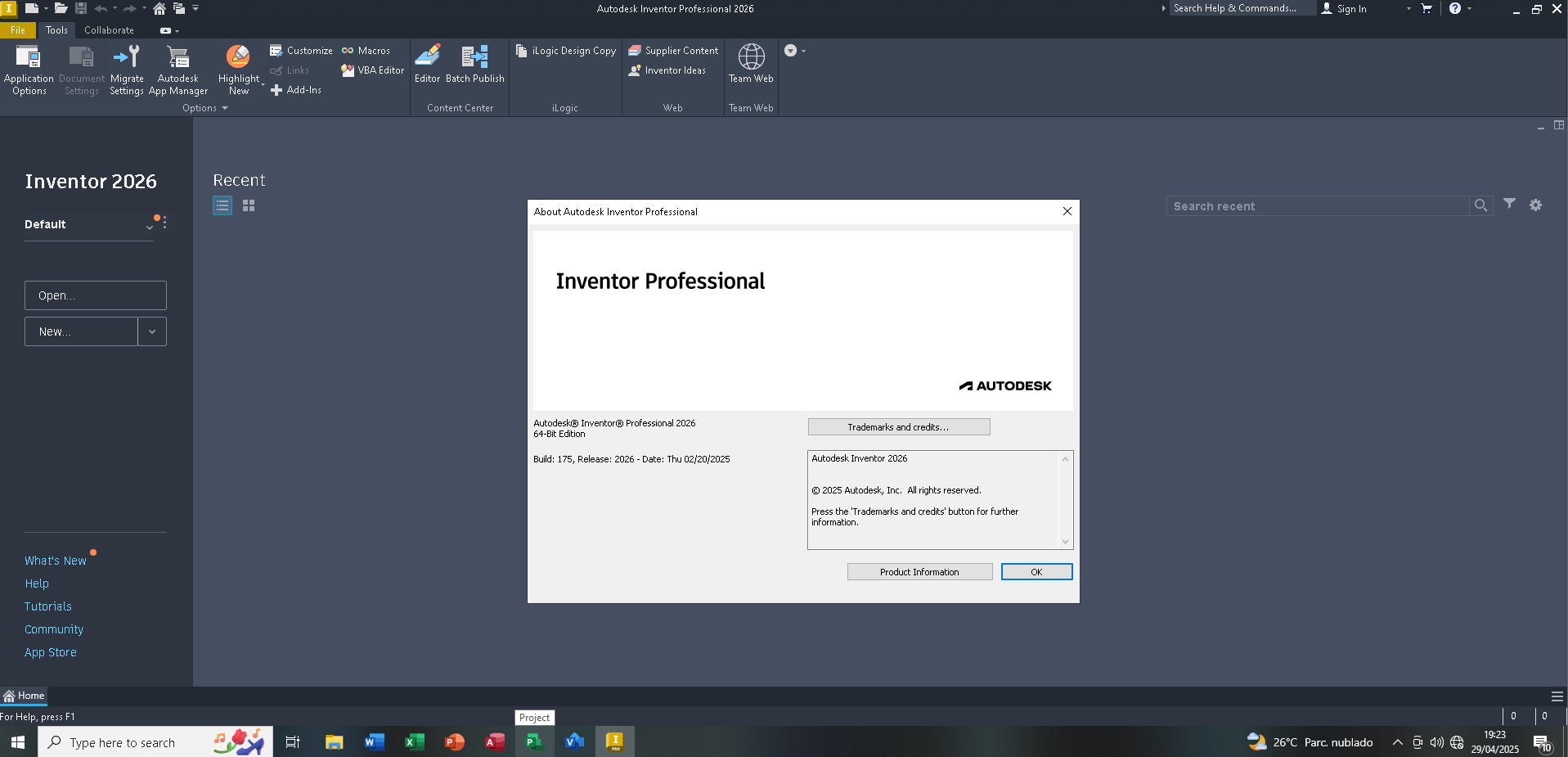This screenshot has height=757, width=1568.
Task: Open the What's New link
Action: point(55,561)
